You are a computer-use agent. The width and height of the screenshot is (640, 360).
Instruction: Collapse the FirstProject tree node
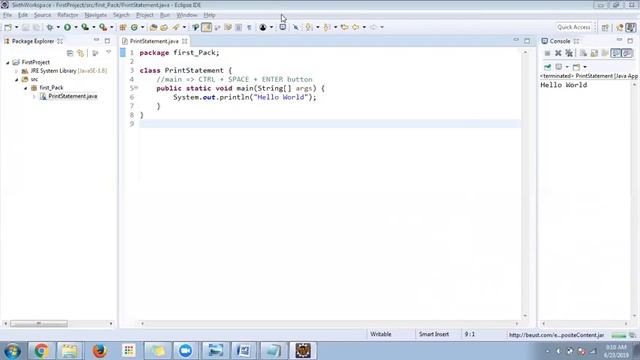point(8,62)
